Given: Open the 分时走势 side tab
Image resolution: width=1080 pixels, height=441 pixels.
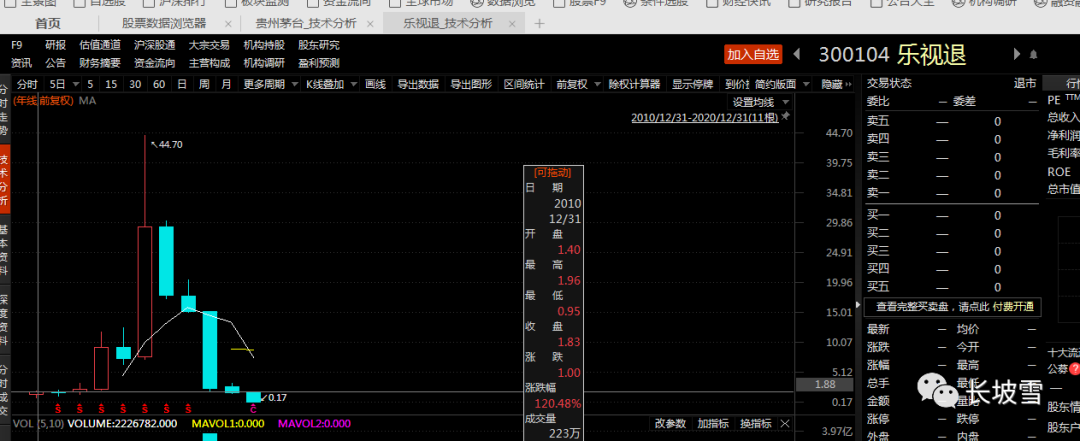Looking at the screenshot, I should [x=4, y=110].
